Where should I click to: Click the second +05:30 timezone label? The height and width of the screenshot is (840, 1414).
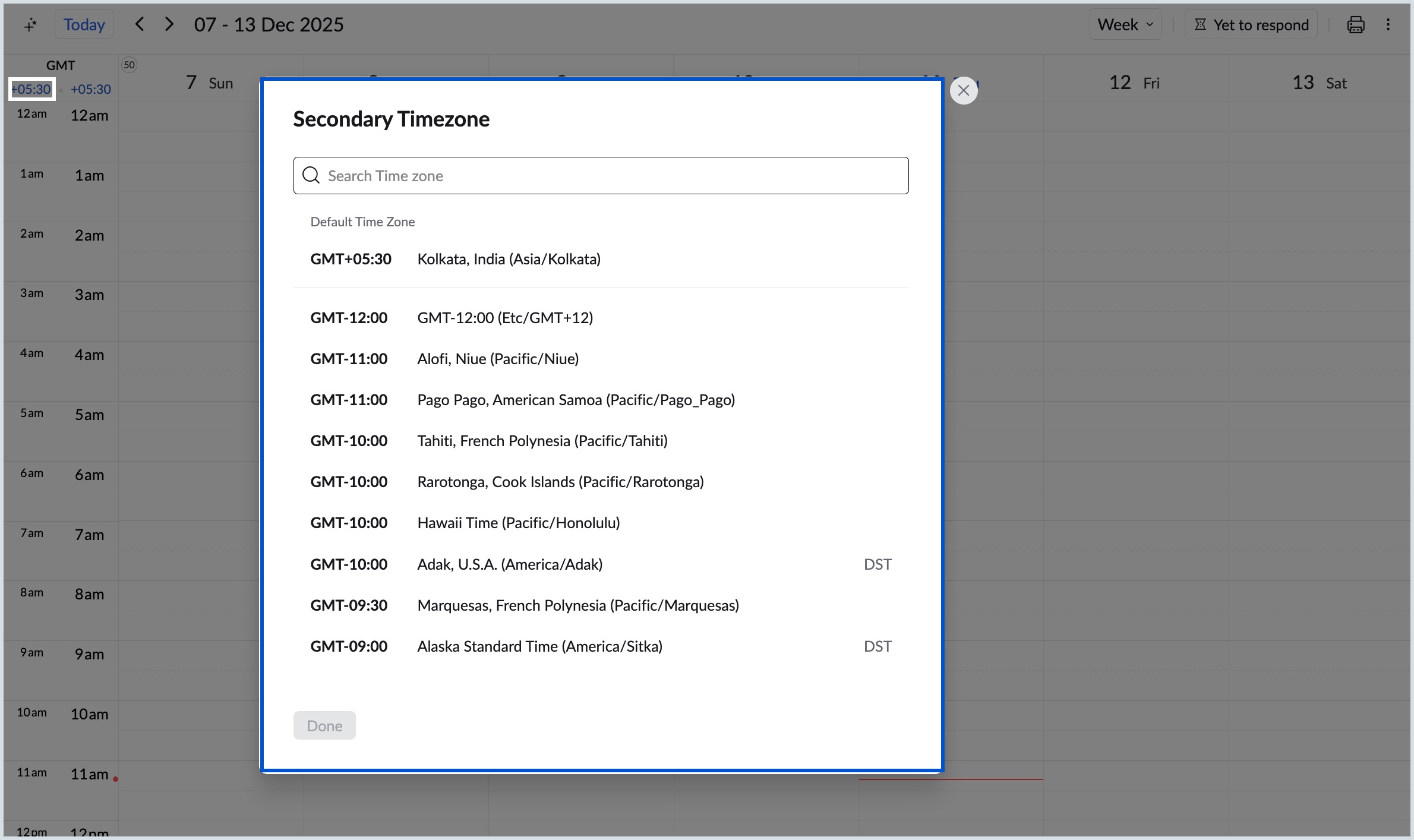(90, 89)
